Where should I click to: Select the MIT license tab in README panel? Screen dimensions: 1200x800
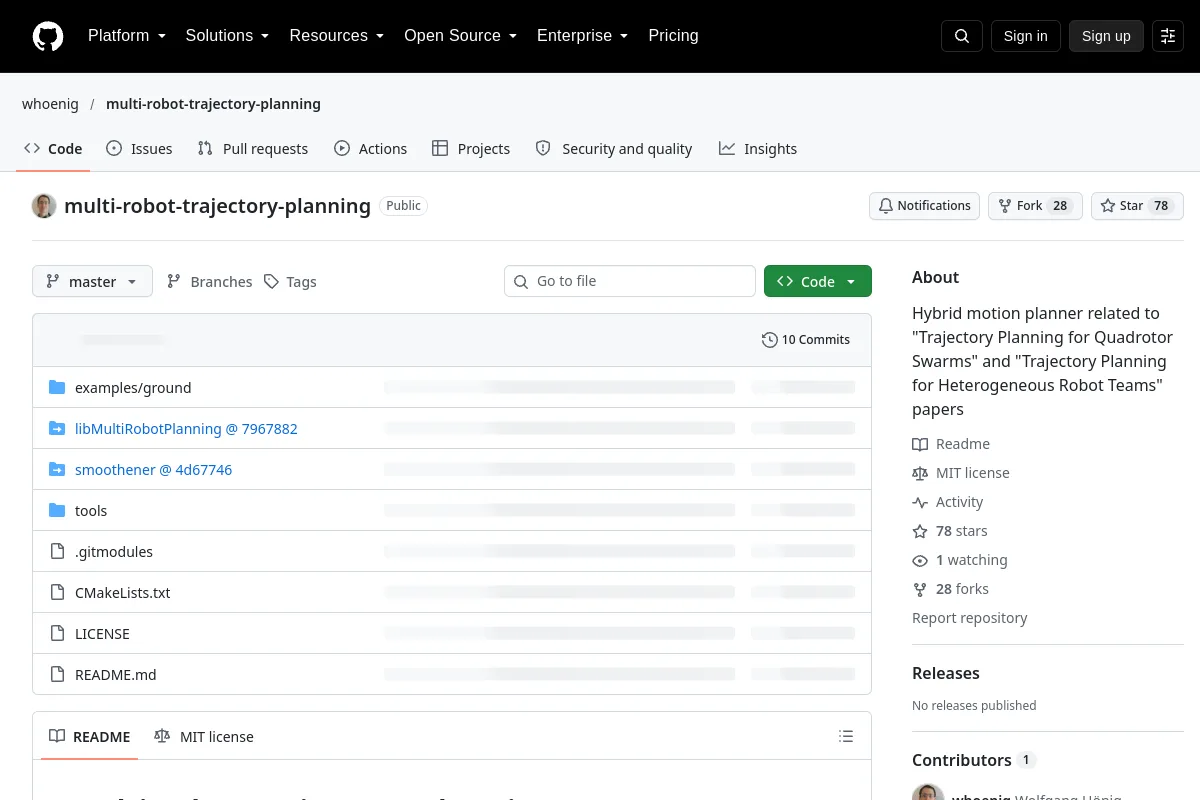(204, 737)
